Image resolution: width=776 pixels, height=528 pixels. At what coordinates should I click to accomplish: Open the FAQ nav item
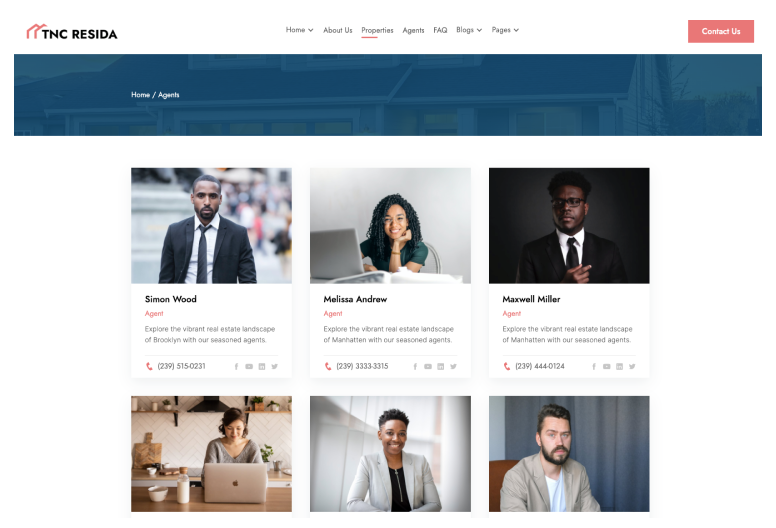click(440, 30)
